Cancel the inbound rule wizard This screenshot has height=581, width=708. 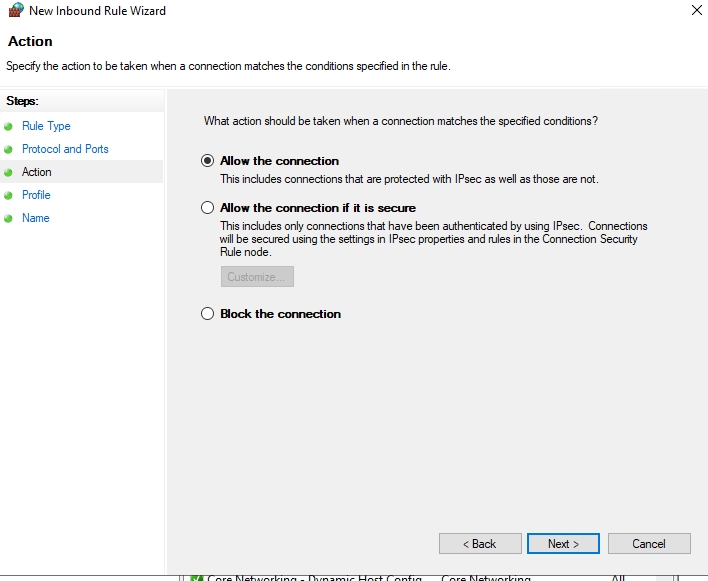pos(649,544)
